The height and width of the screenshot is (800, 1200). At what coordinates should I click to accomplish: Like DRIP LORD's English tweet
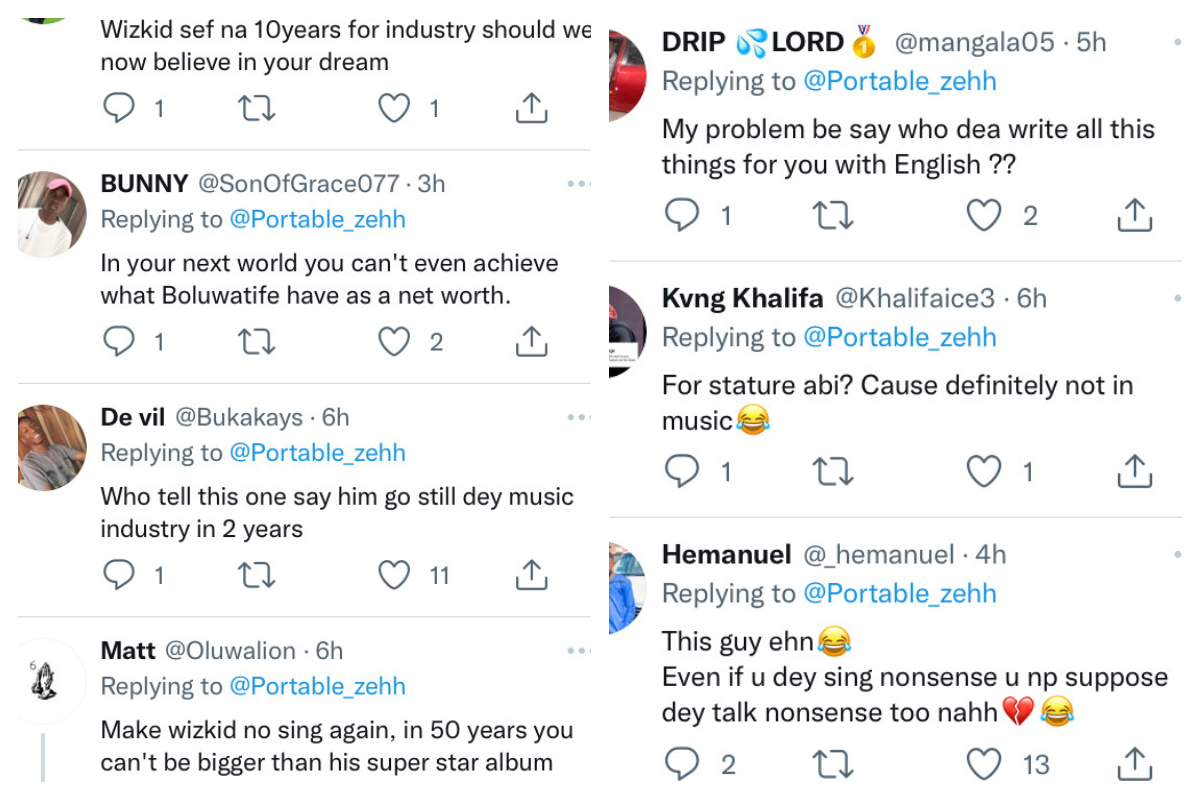coord(984,215)
